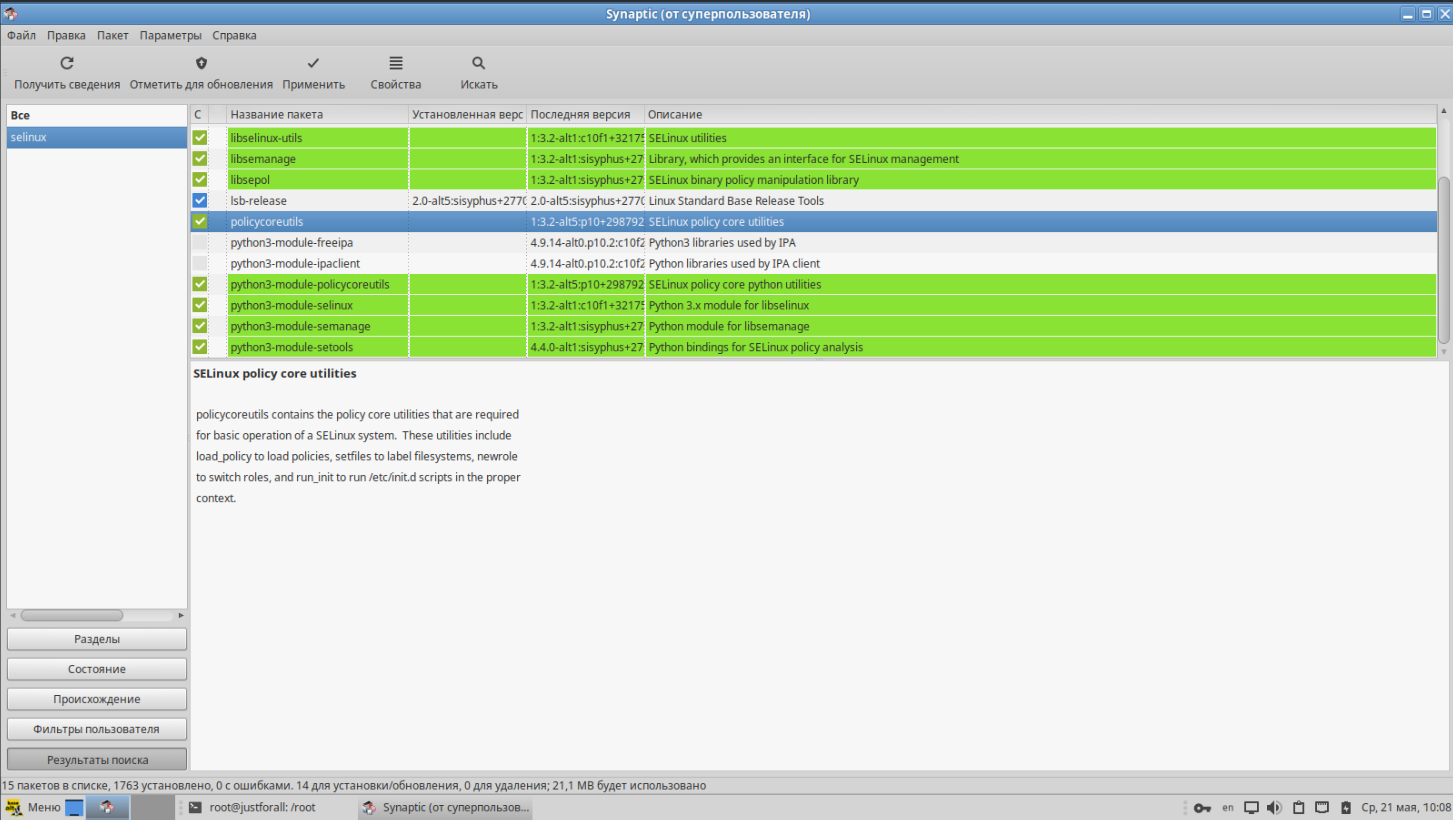Viewport: 1453px width, 820px height.
Task: Click the SELinux policy core utilities heading
Action: [275, 374]
